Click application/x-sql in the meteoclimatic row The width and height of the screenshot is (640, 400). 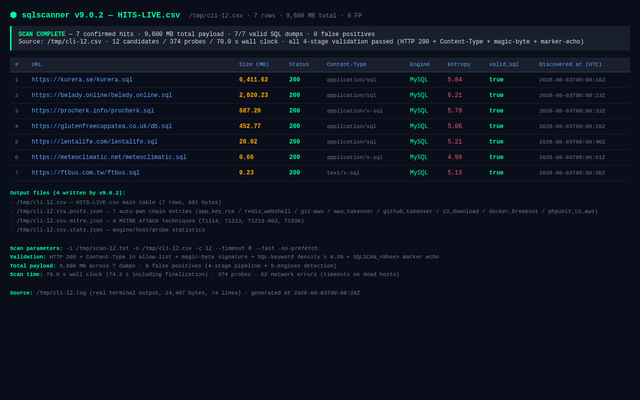pyautogui.click(x=354, y=157)
